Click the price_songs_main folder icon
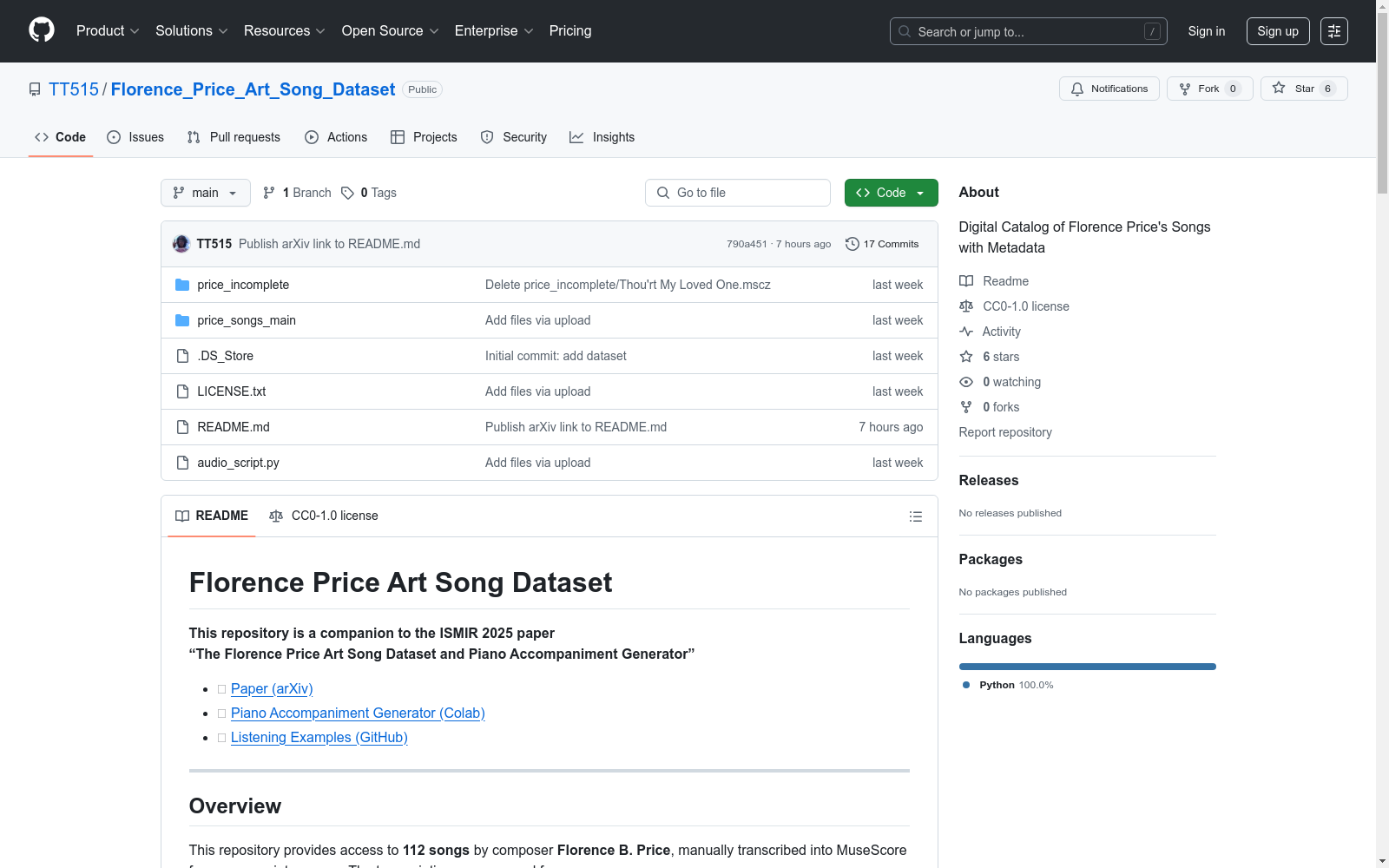The image size is (1389, 868). point(182,320)
